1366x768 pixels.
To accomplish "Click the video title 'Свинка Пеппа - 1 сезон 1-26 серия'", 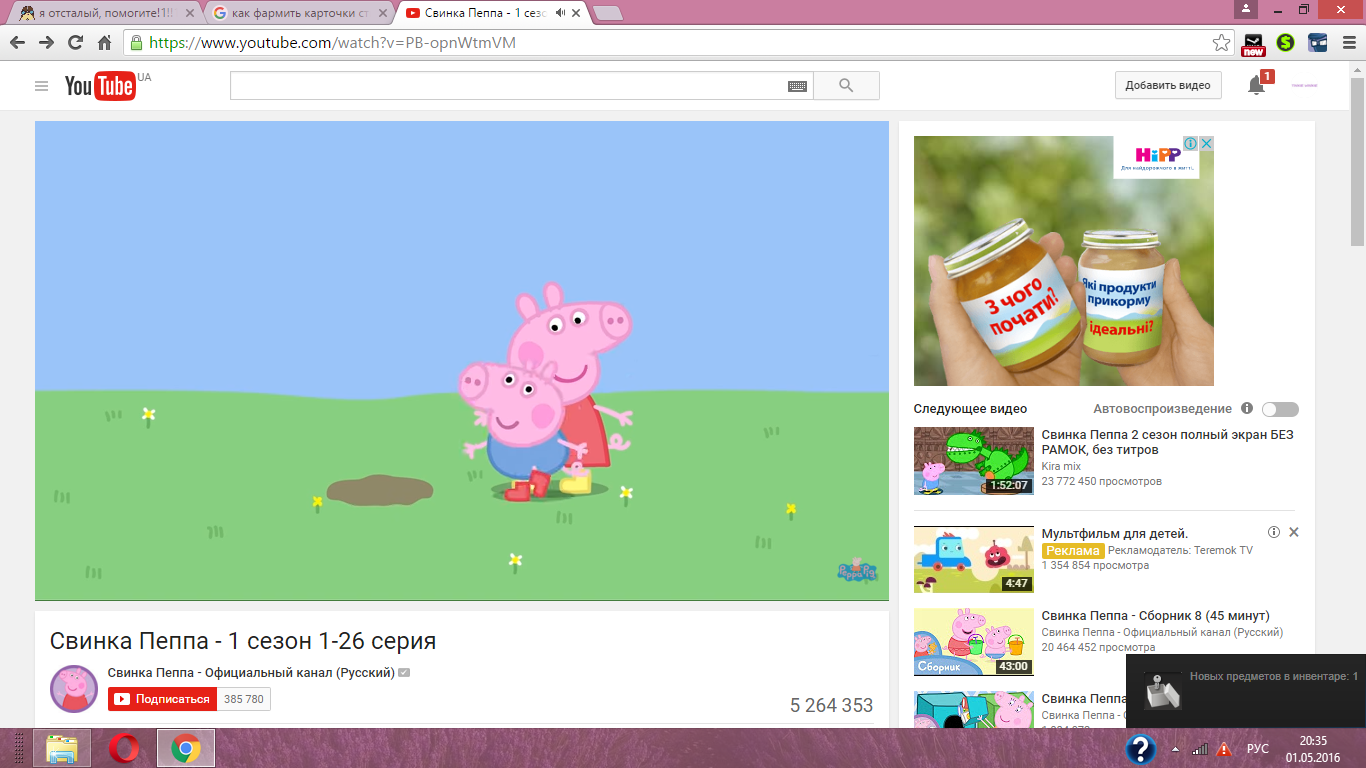I will coord(243,641).
